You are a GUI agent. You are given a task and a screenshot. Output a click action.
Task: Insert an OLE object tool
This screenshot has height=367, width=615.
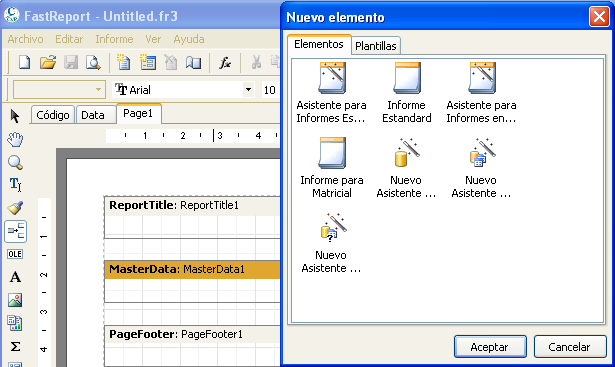[x=15, y=254]
